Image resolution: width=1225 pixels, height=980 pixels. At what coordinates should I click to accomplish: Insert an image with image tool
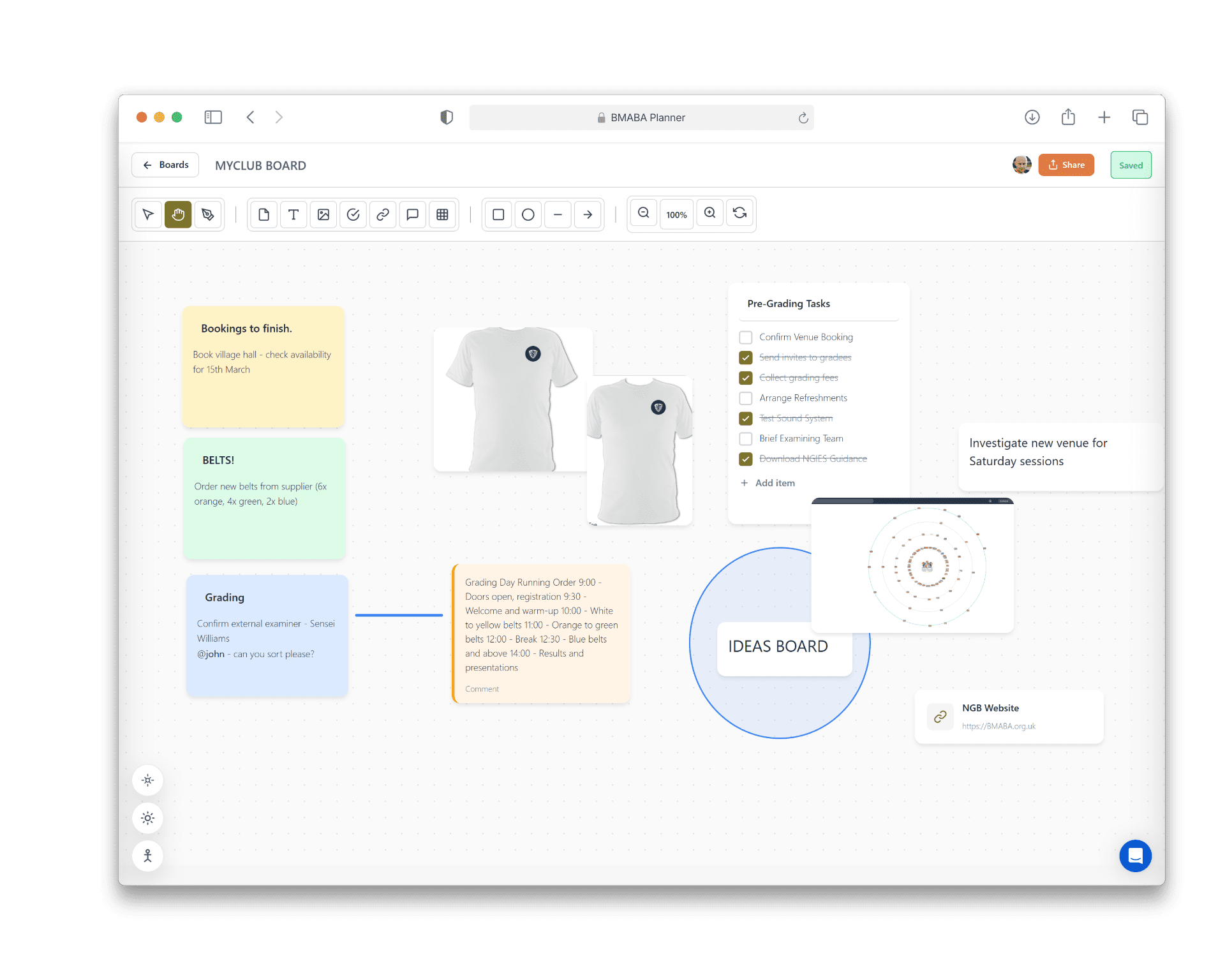(323, 214)
